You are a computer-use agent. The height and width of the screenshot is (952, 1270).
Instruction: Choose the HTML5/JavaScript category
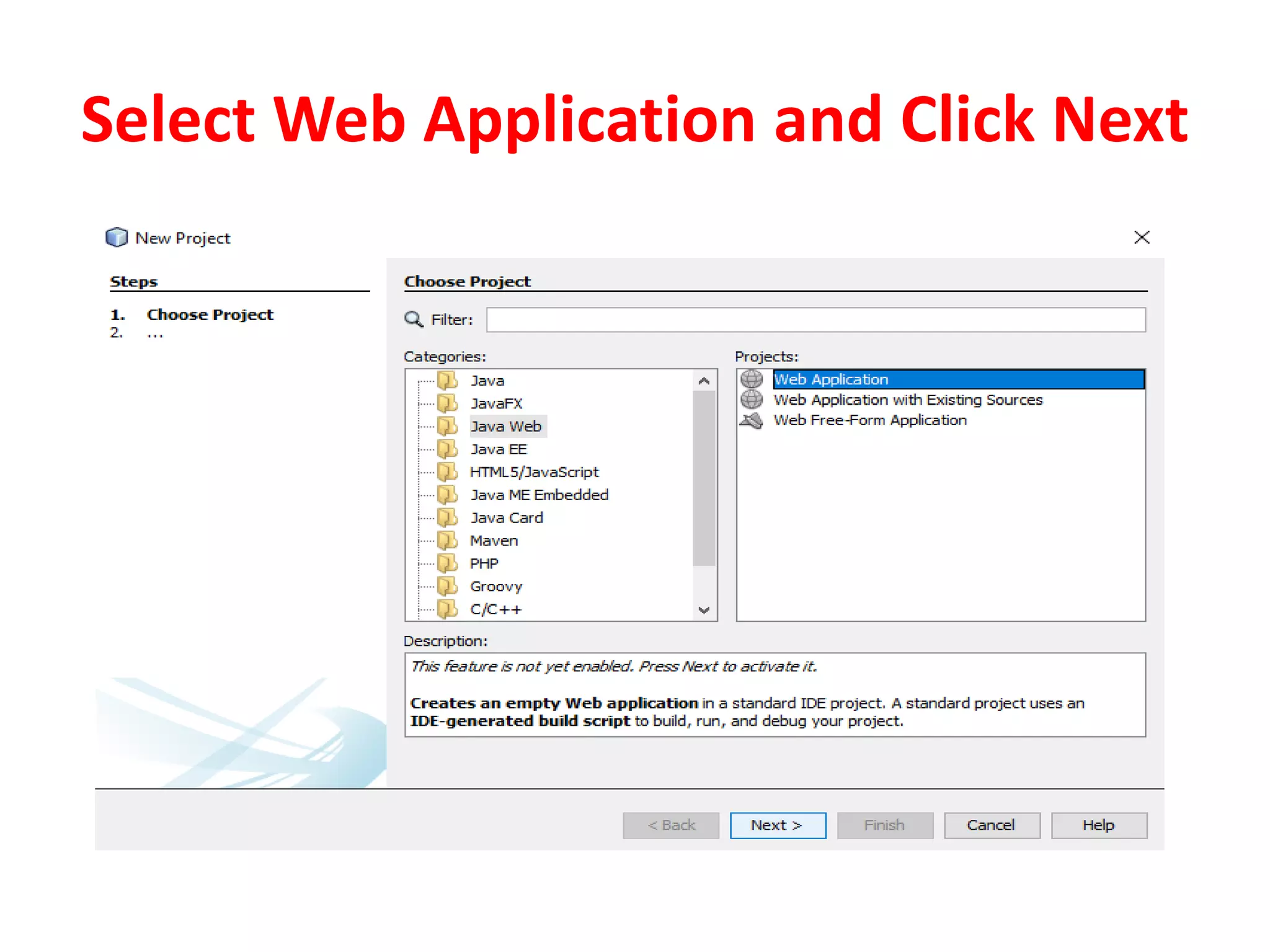[534, 472]
